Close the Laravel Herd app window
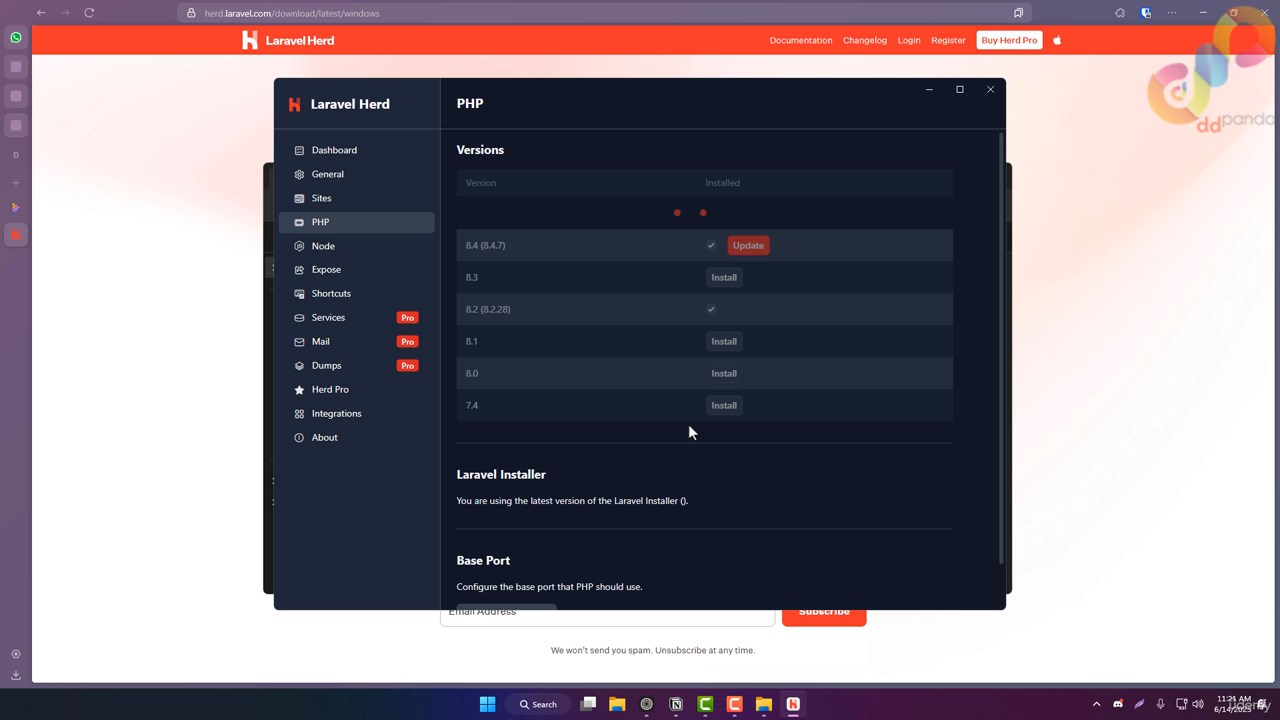 (991, 90)
